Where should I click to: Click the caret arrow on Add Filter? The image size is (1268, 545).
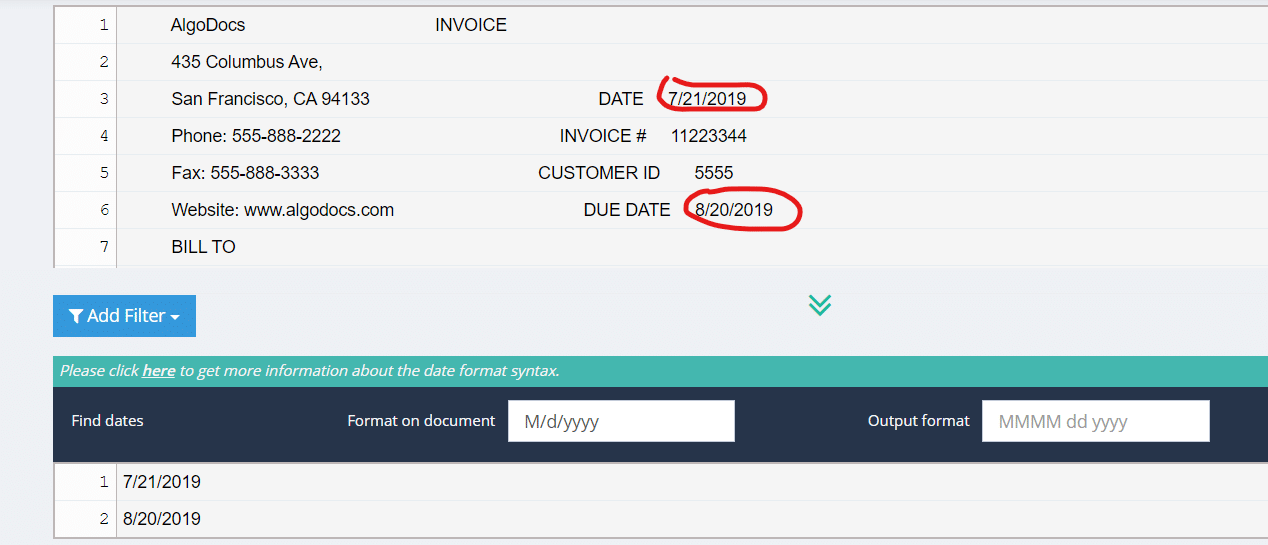[175, 317]
